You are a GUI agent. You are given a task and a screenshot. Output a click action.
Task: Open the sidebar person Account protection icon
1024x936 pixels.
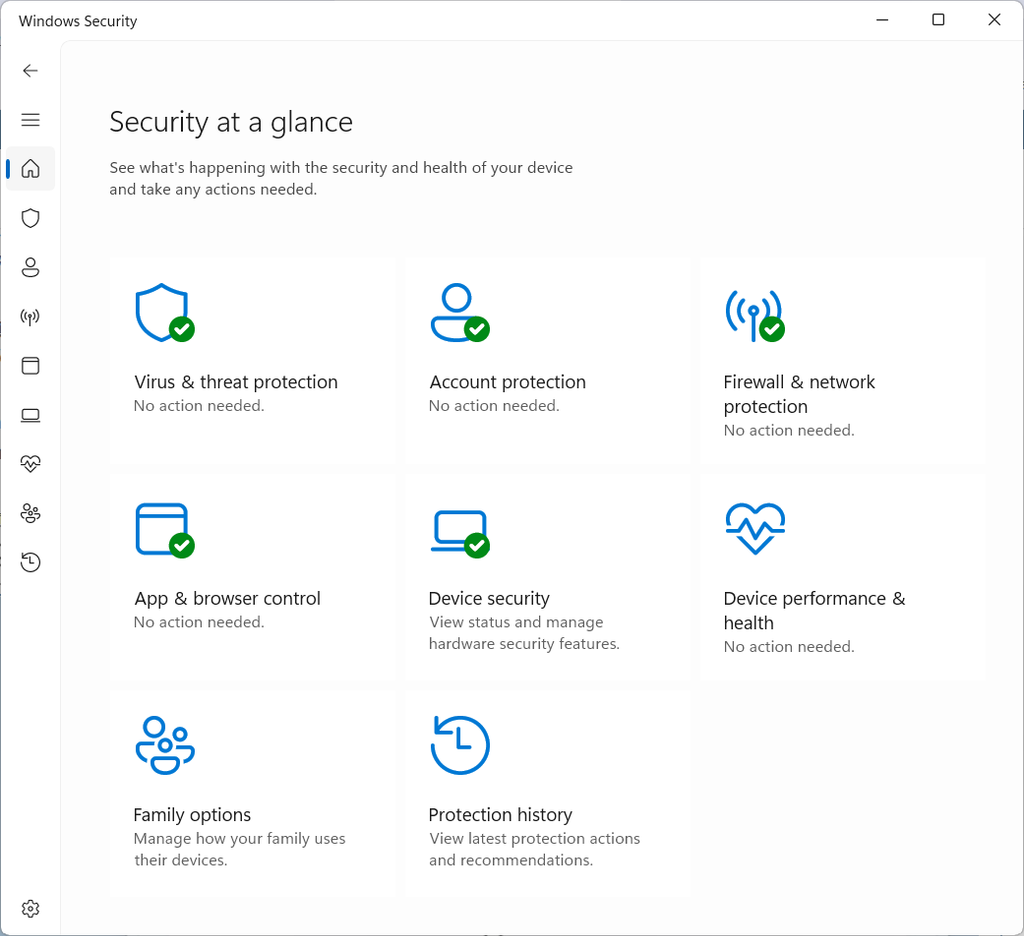pos(30,267)
